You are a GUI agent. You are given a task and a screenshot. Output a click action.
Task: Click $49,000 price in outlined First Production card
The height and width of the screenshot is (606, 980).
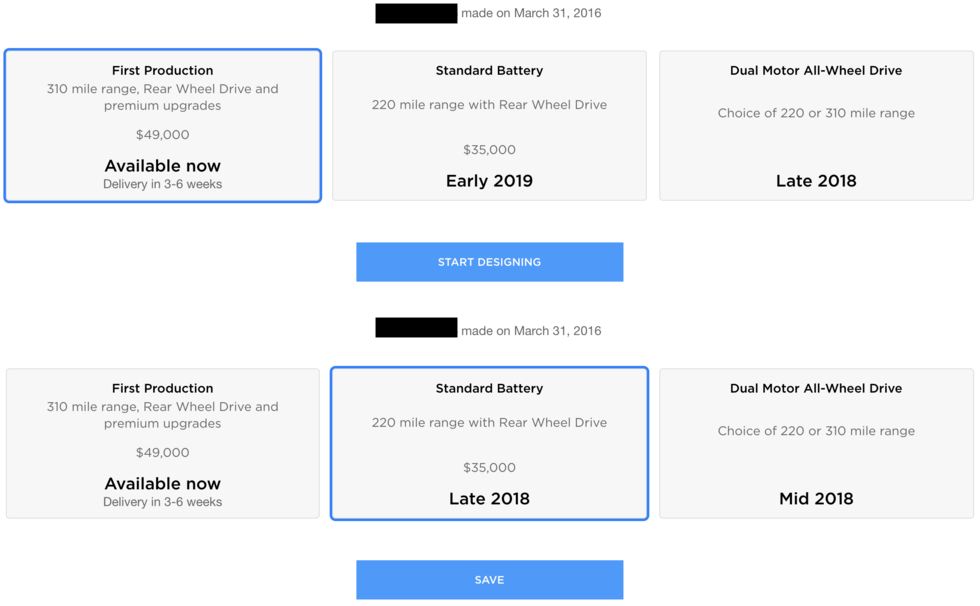[x=162, y=135]
